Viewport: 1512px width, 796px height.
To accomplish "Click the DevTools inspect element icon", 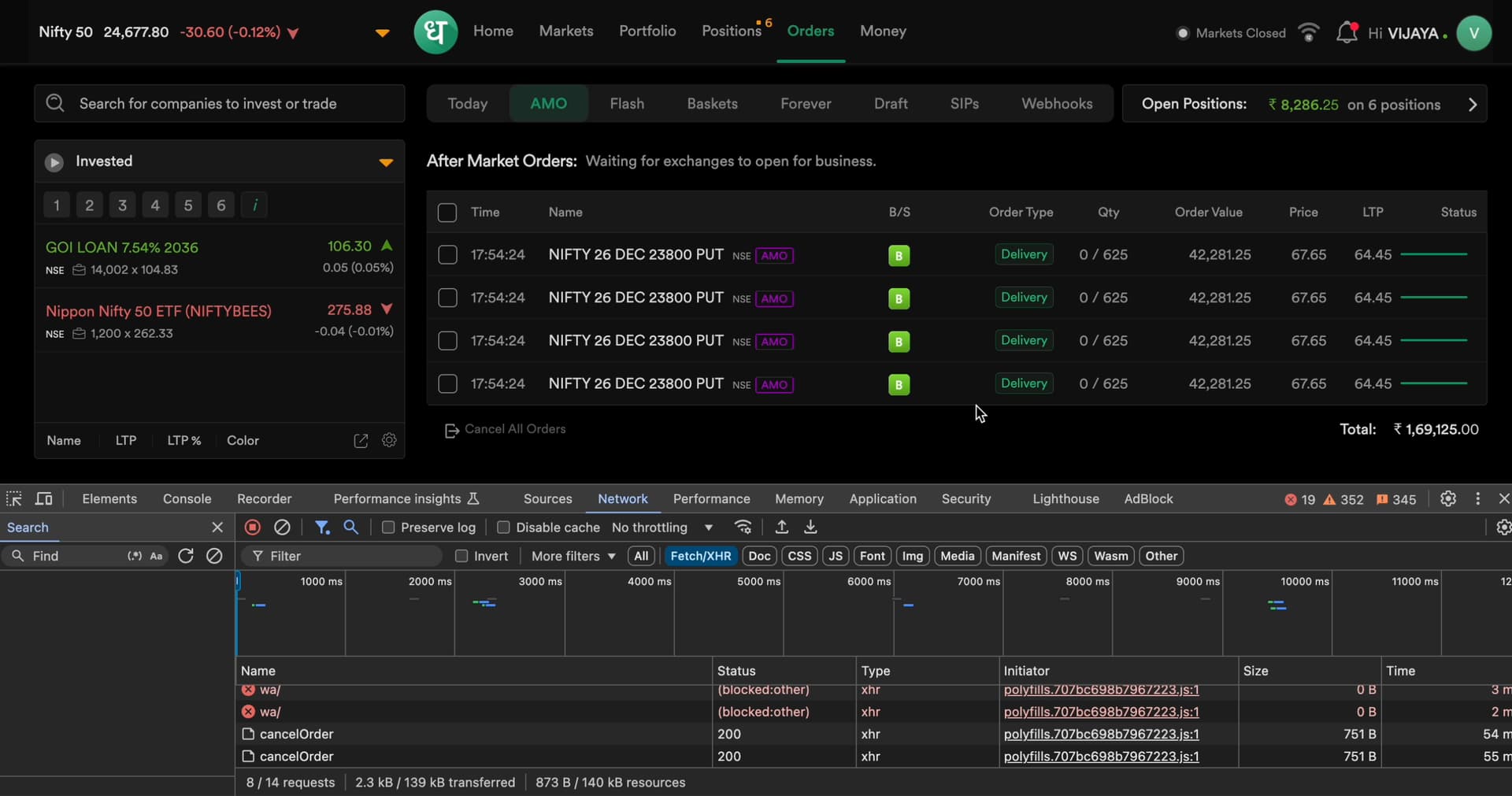I will tap(14, 498).
